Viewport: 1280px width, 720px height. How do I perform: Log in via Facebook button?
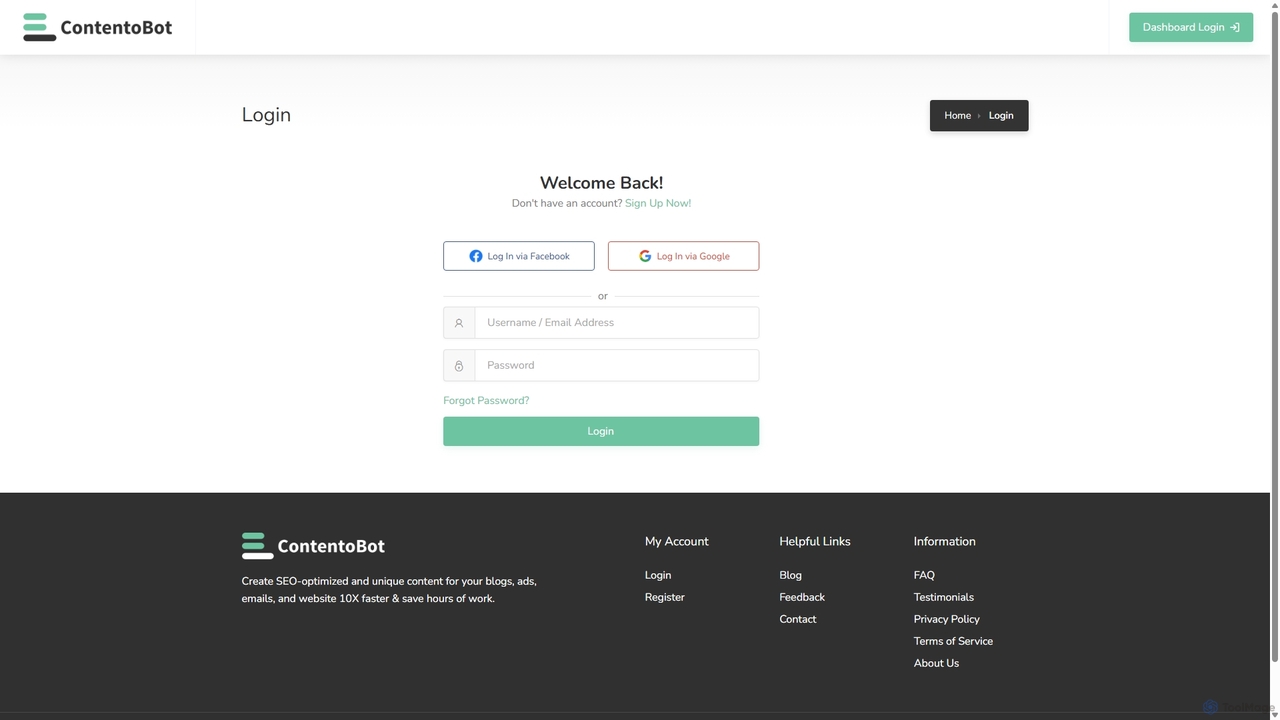point(519,256)
